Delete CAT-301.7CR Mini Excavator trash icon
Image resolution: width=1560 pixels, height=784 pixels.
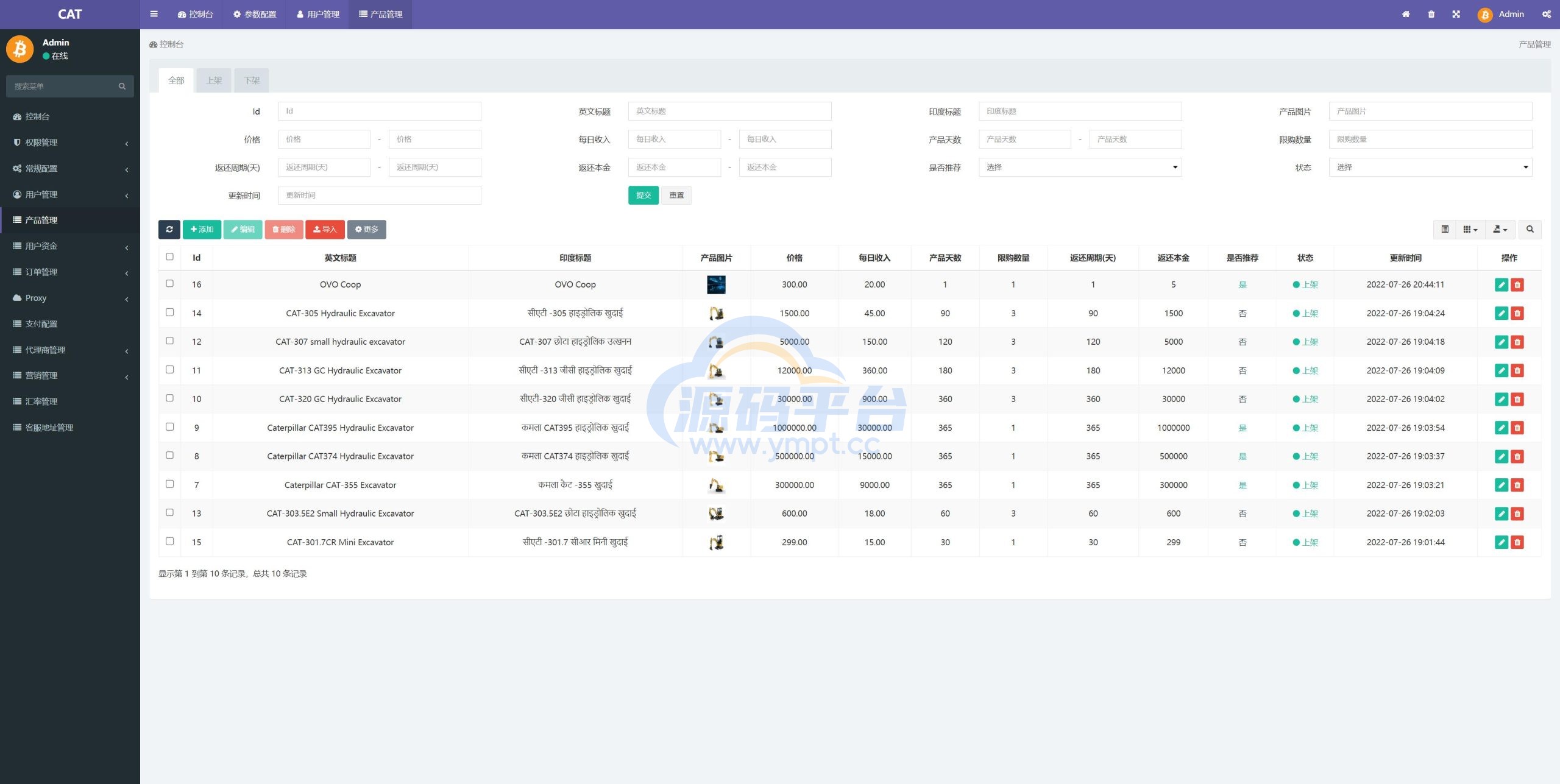(1517, 542)
